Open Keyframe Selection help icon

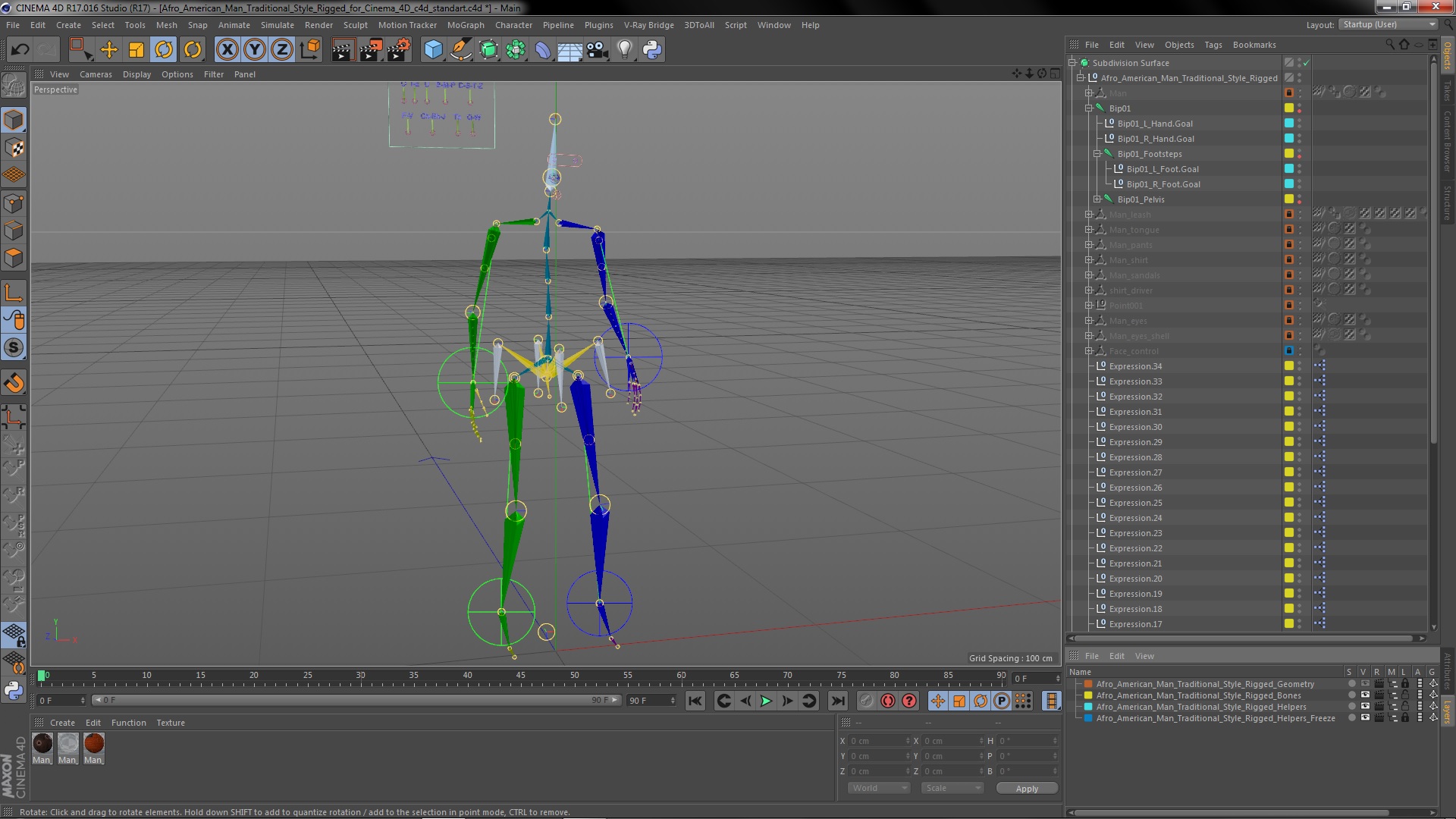tap(909, 701)
